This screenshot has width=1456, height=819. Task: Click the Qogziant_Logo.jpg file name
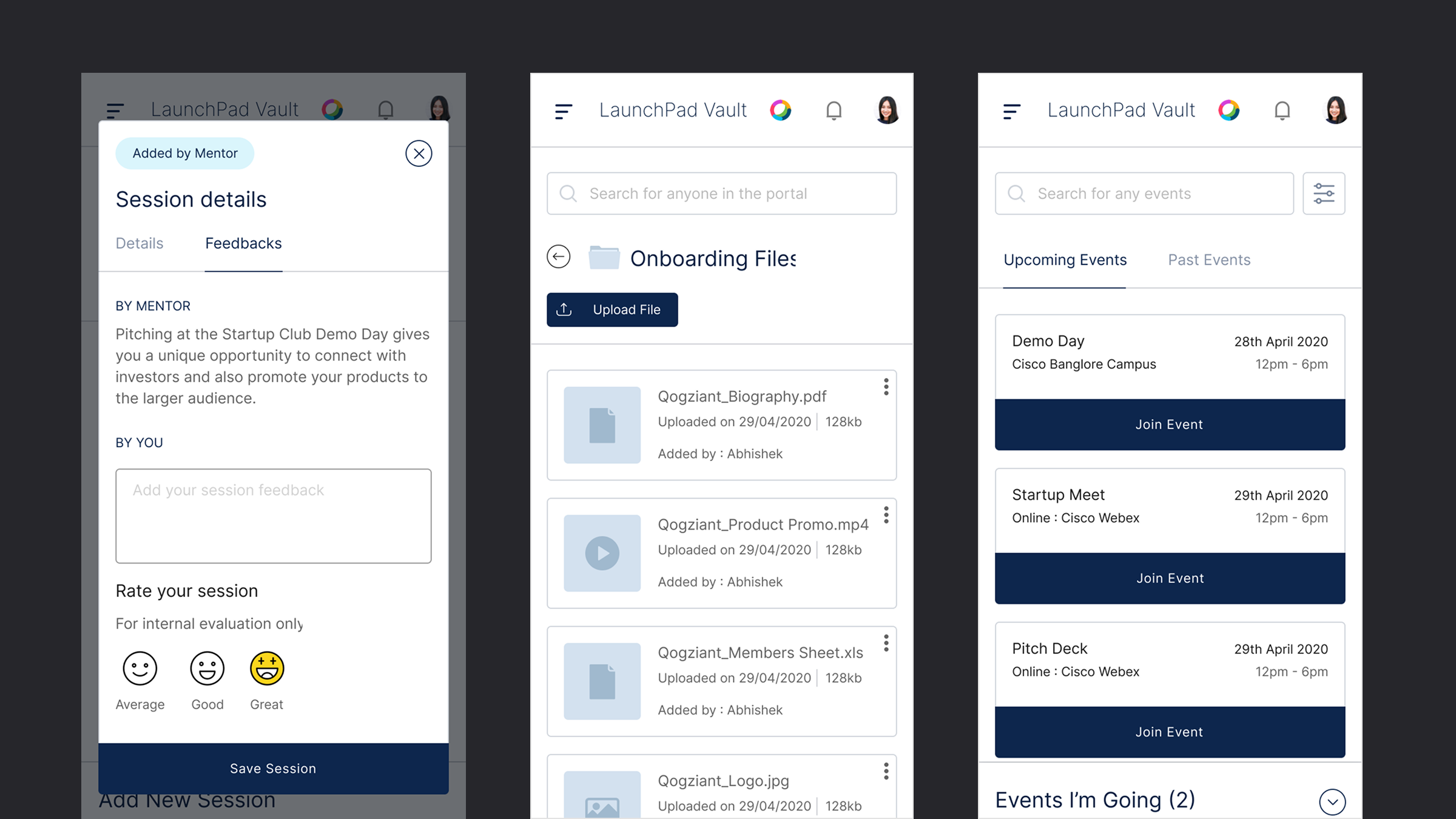click(x=723, y=781)
